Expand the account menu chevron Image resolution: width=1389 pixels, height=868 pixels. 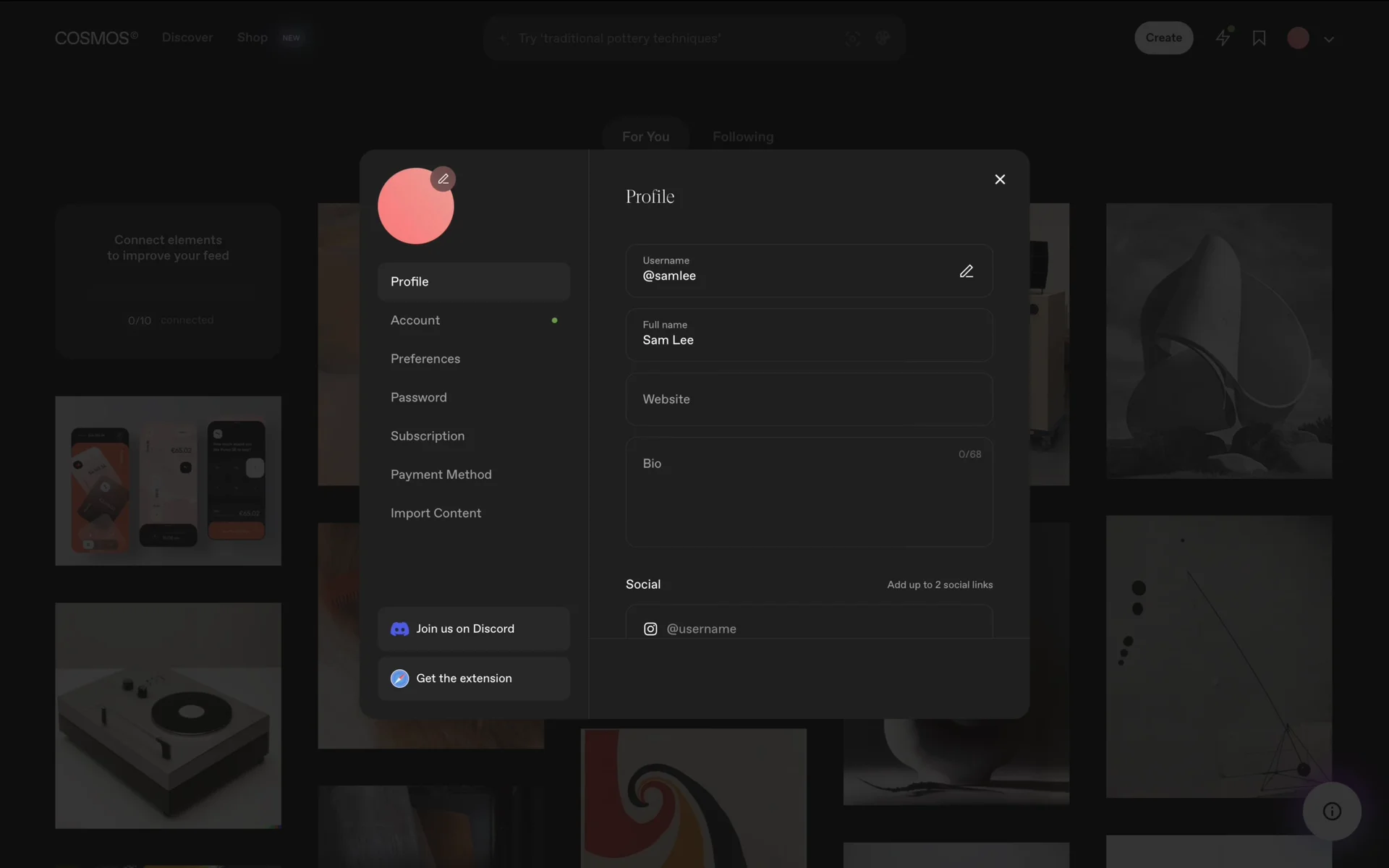click(1329, 39)
